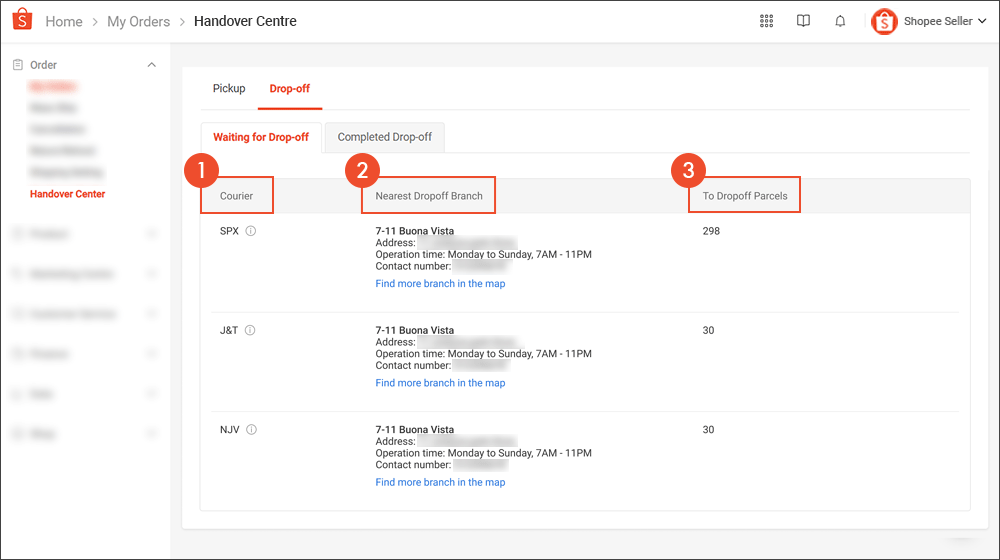This screenshot has width=1000, height=560.
Task: Click the 30 parcels count for NJV
Action: point(708,429)
